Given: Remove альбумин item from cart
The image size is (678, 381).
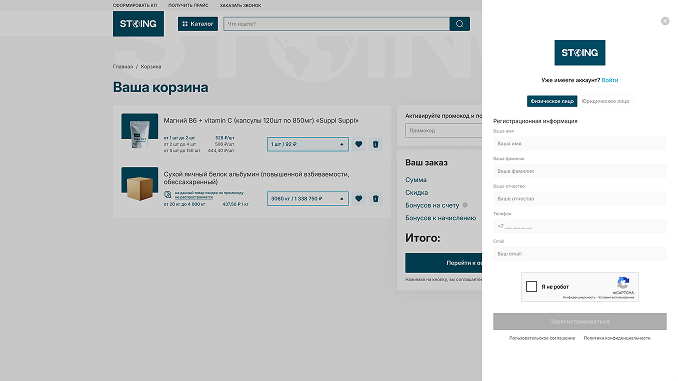Looking at the screenshot, I should 375,199.
